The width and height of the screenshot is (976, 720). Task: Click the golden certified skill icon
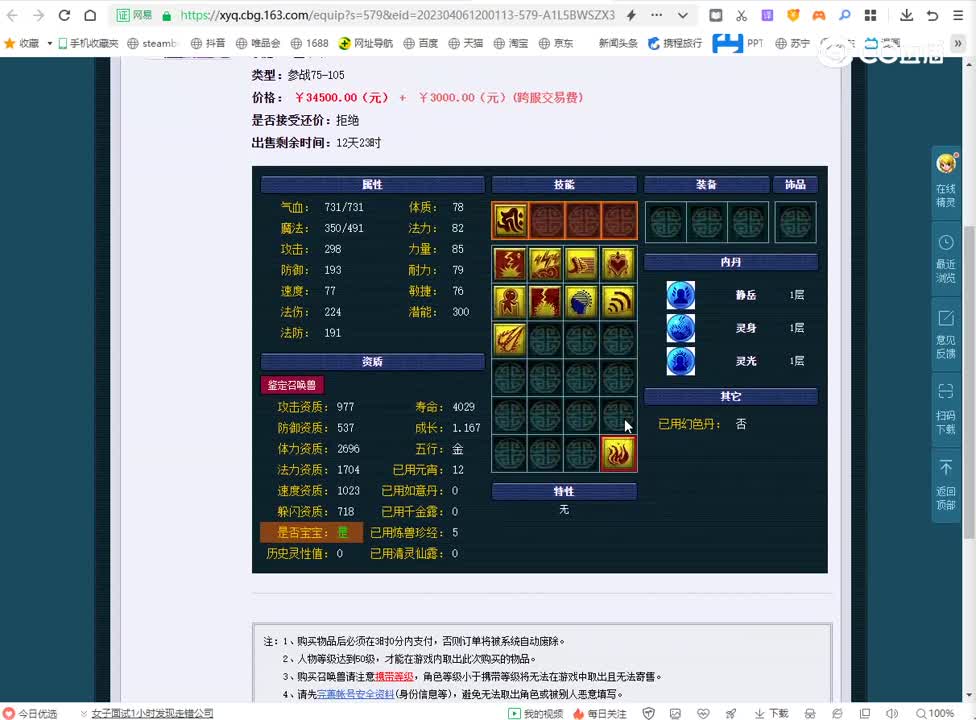[x=509, y=220]
